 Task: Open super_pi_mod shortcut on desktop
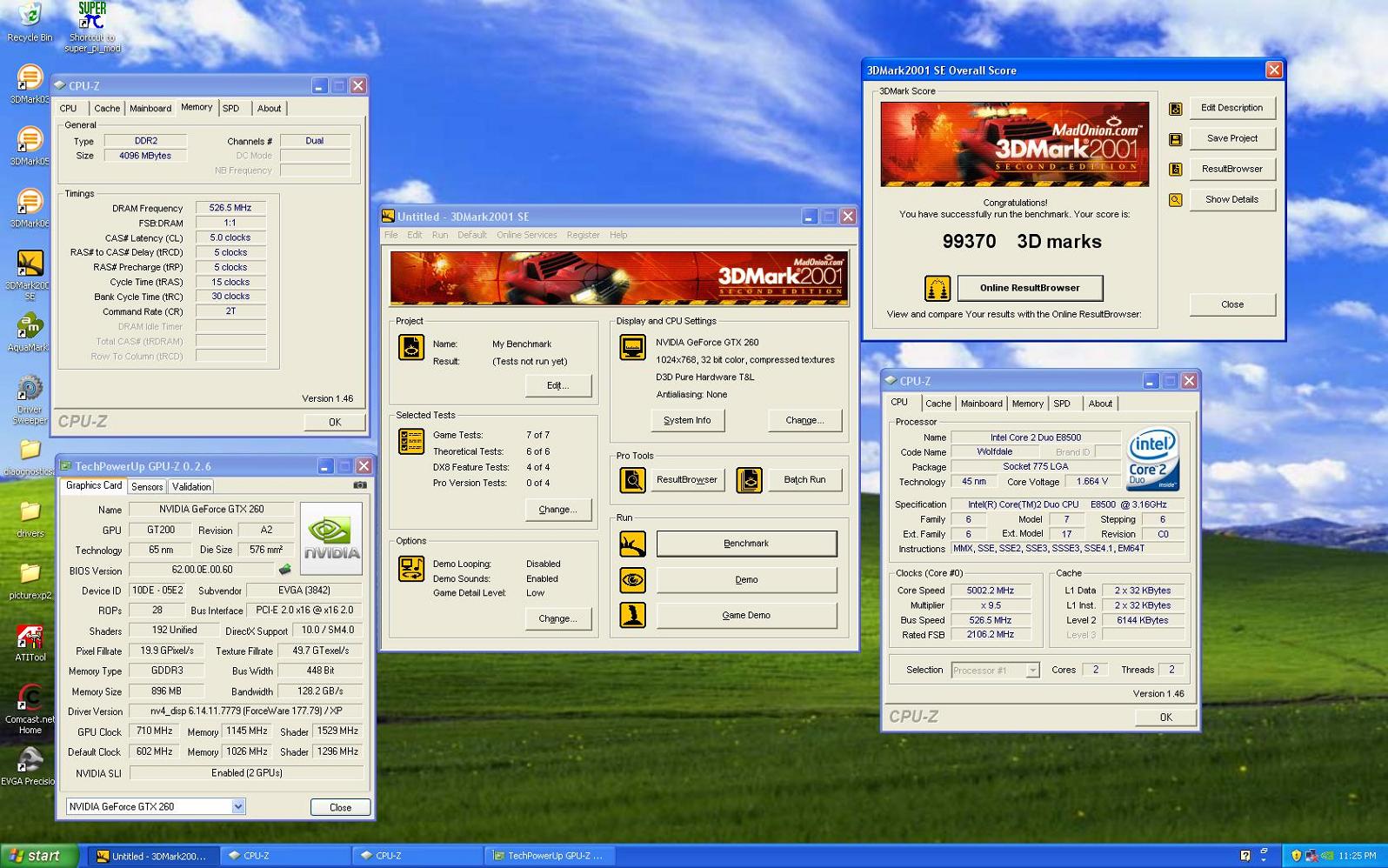coord(92,27)
